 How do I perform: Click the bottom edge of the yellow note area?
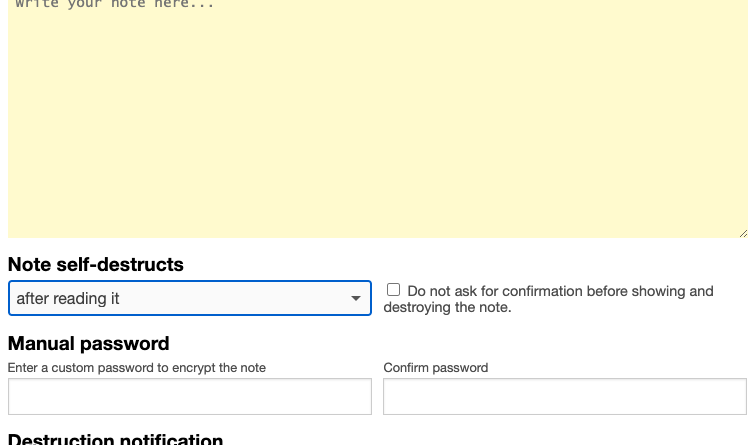tap(377, 236)
